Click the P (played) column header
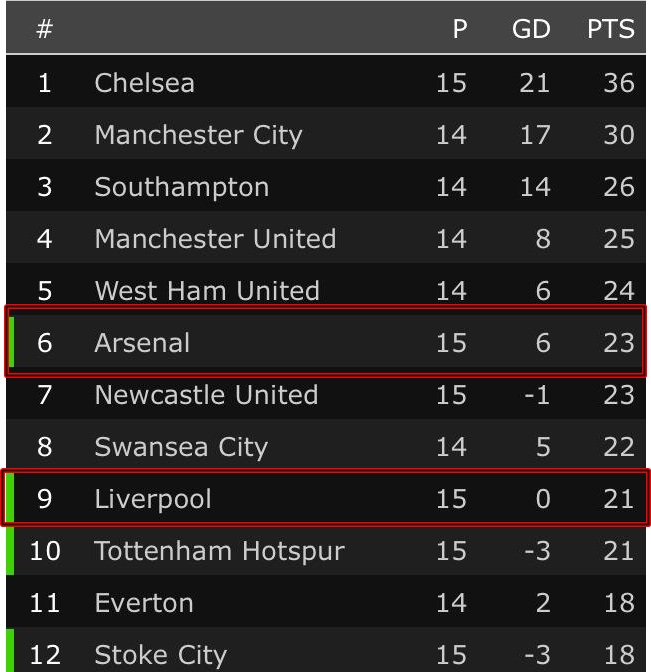This screenshot has height=672, width=651. 460,29
